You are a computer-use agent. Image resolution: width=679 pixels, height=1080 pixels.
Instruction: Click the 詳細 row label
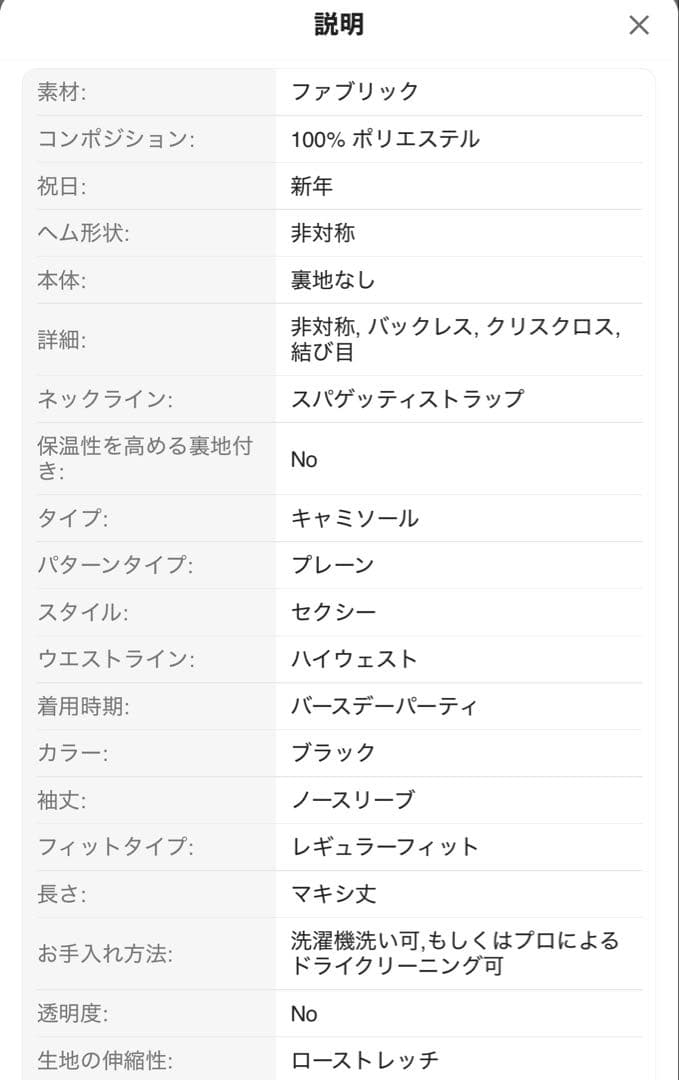[62, 339]
